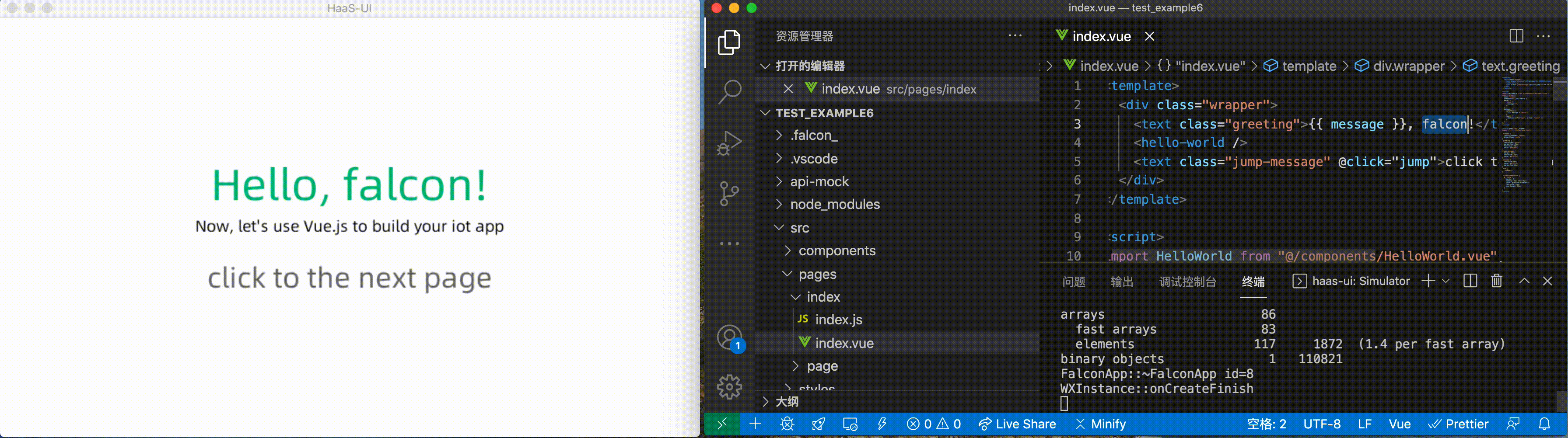Select the Vue language mode
1568x438 pixels.
[x=1400, y=424]
